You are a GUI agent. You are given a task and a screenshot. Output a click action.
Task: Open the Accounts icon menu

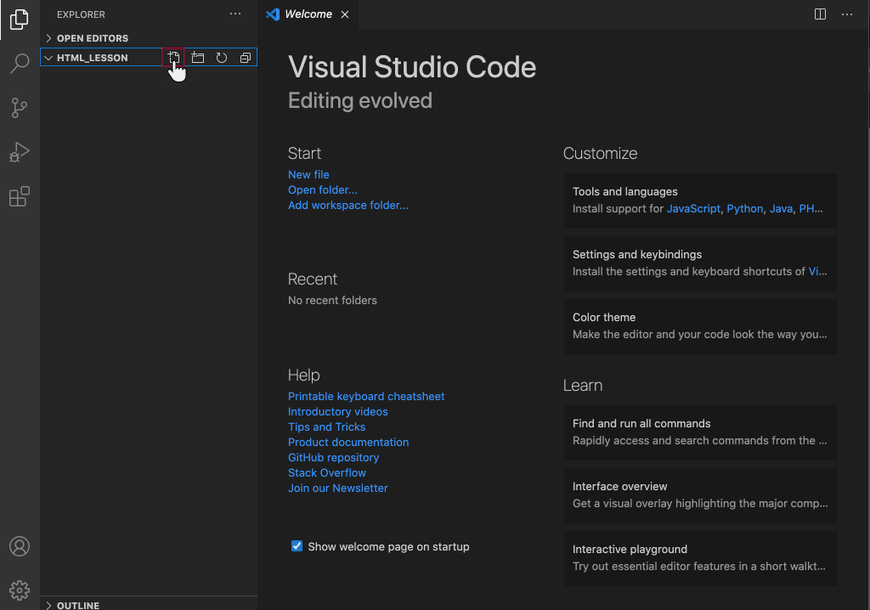click(19, 546)
